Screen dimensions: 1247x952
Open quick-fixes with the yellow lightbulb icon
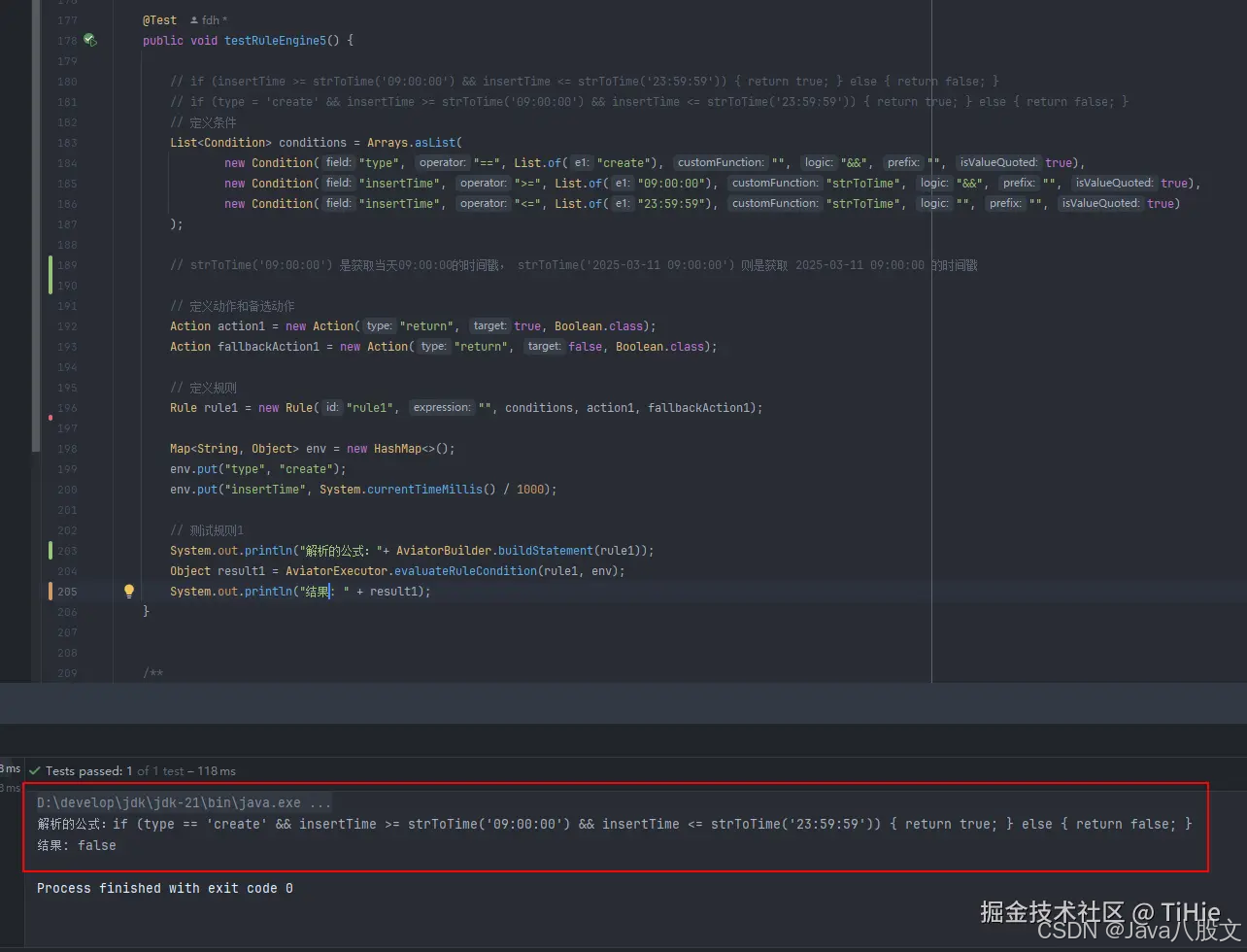129,591
